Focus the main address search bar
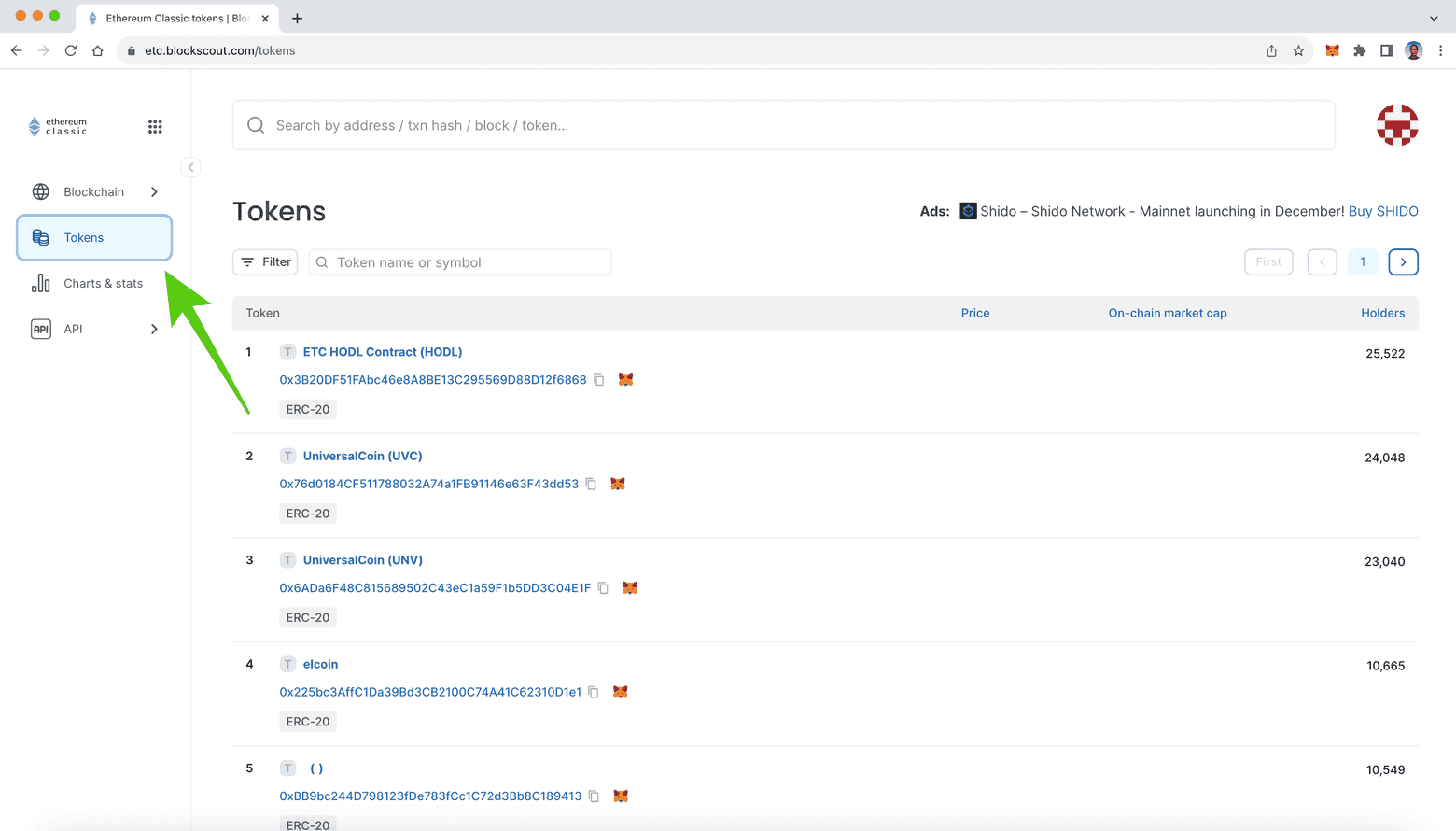This screenshot has width=1456, height=831. (x=784, y=125)
